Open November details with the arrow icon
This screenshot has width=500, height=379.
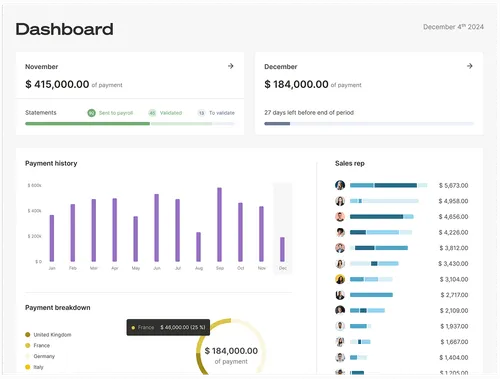230,66
